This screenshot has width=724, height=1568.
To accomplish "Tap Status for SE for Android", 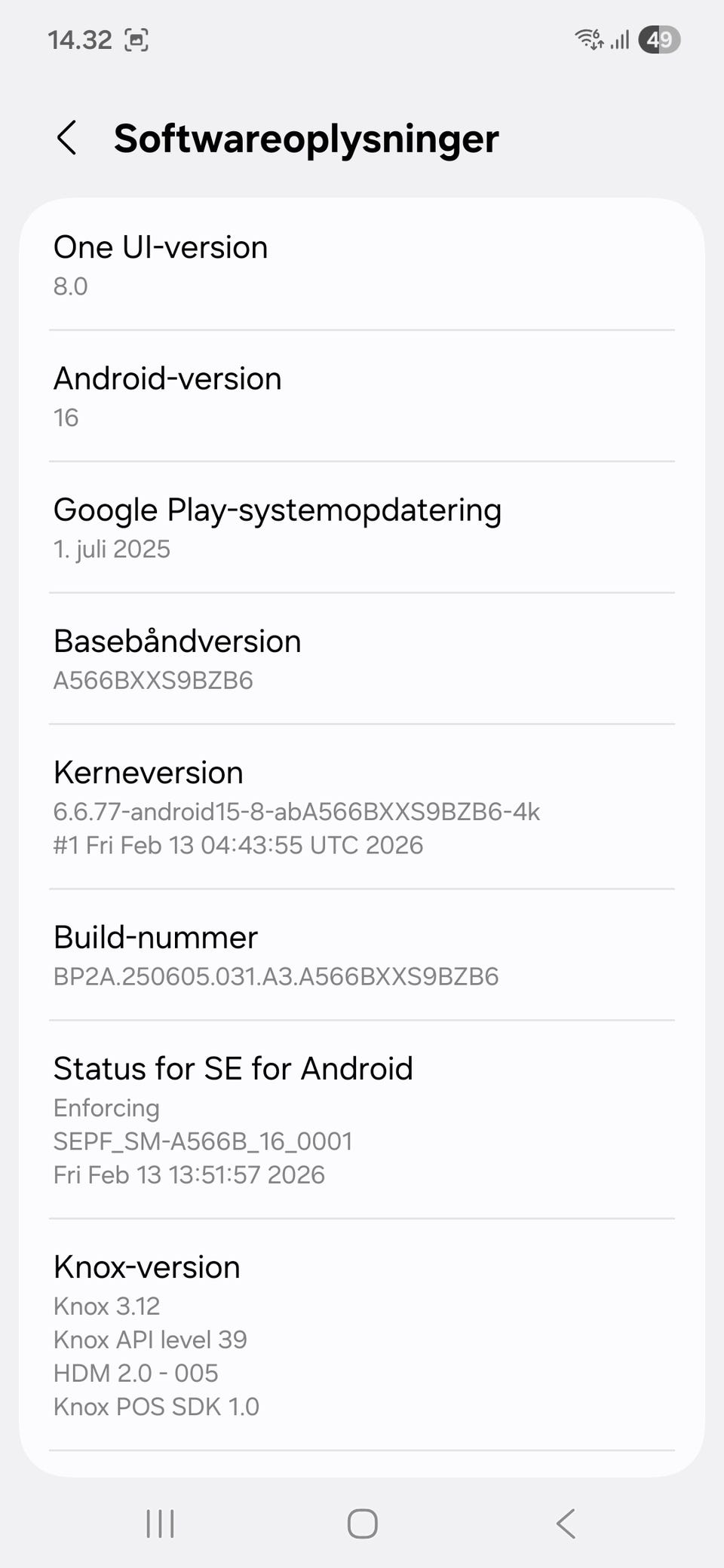I will coord(362,1119).
